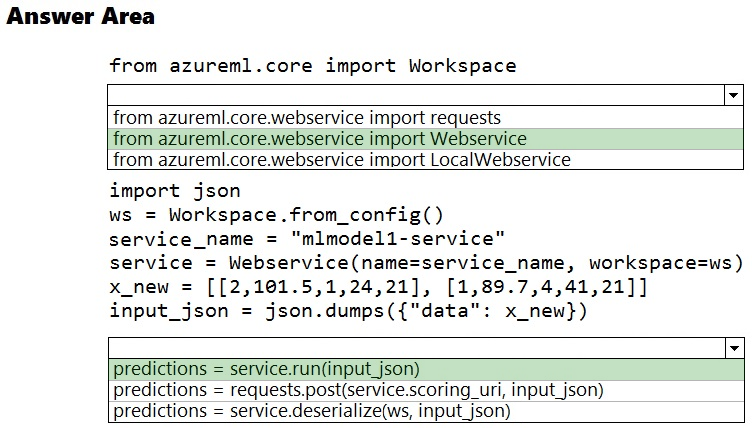Click the x_new array definition line
This screenshot has width=752, height=429.
[x=378, y=287]
